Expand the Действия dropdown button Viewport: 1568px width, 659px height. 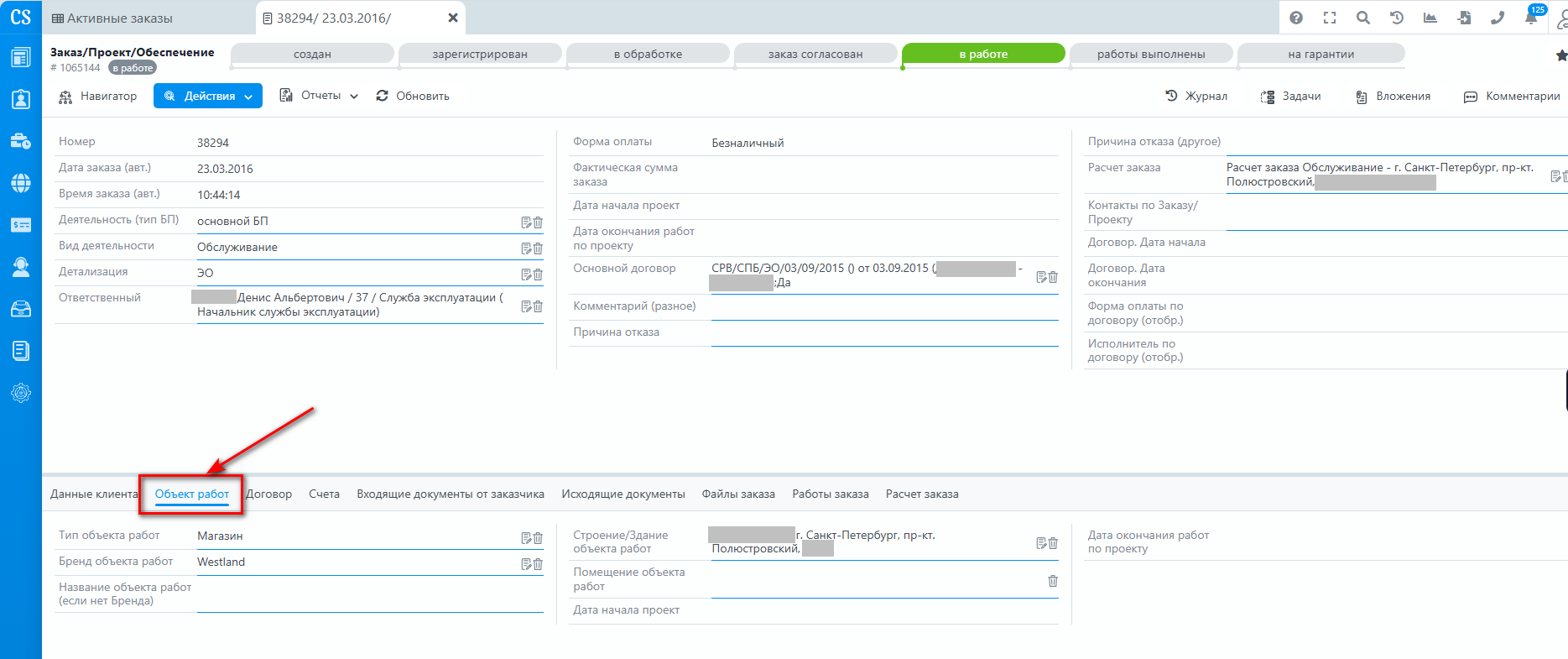point(208,97)
